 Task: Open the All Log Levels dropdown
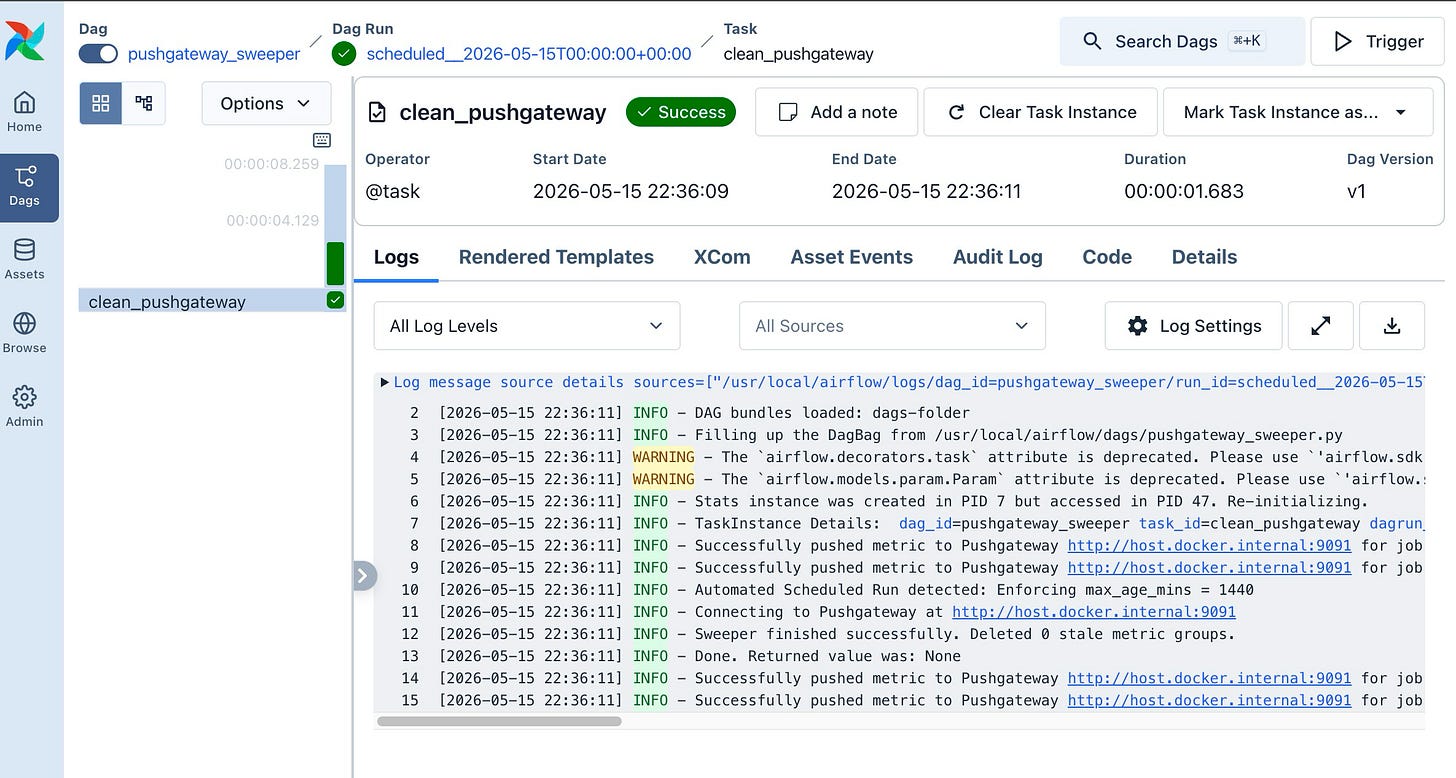(527, 326)
